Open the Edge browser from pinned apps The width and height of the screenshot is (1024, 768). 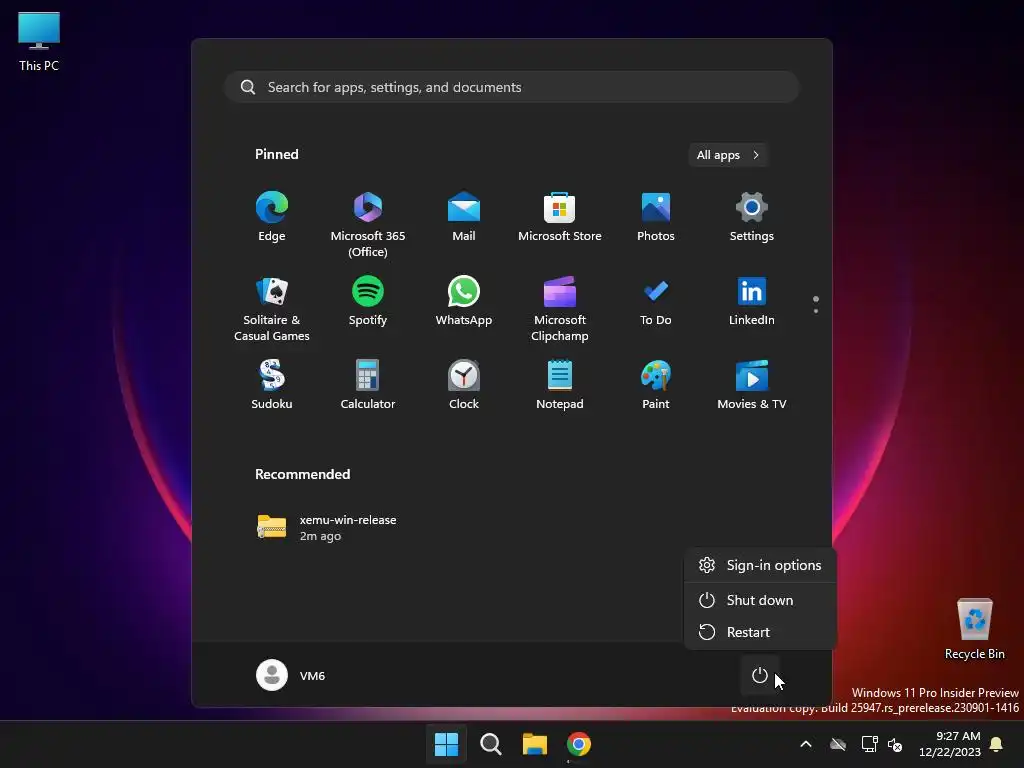tap(272, 217)
